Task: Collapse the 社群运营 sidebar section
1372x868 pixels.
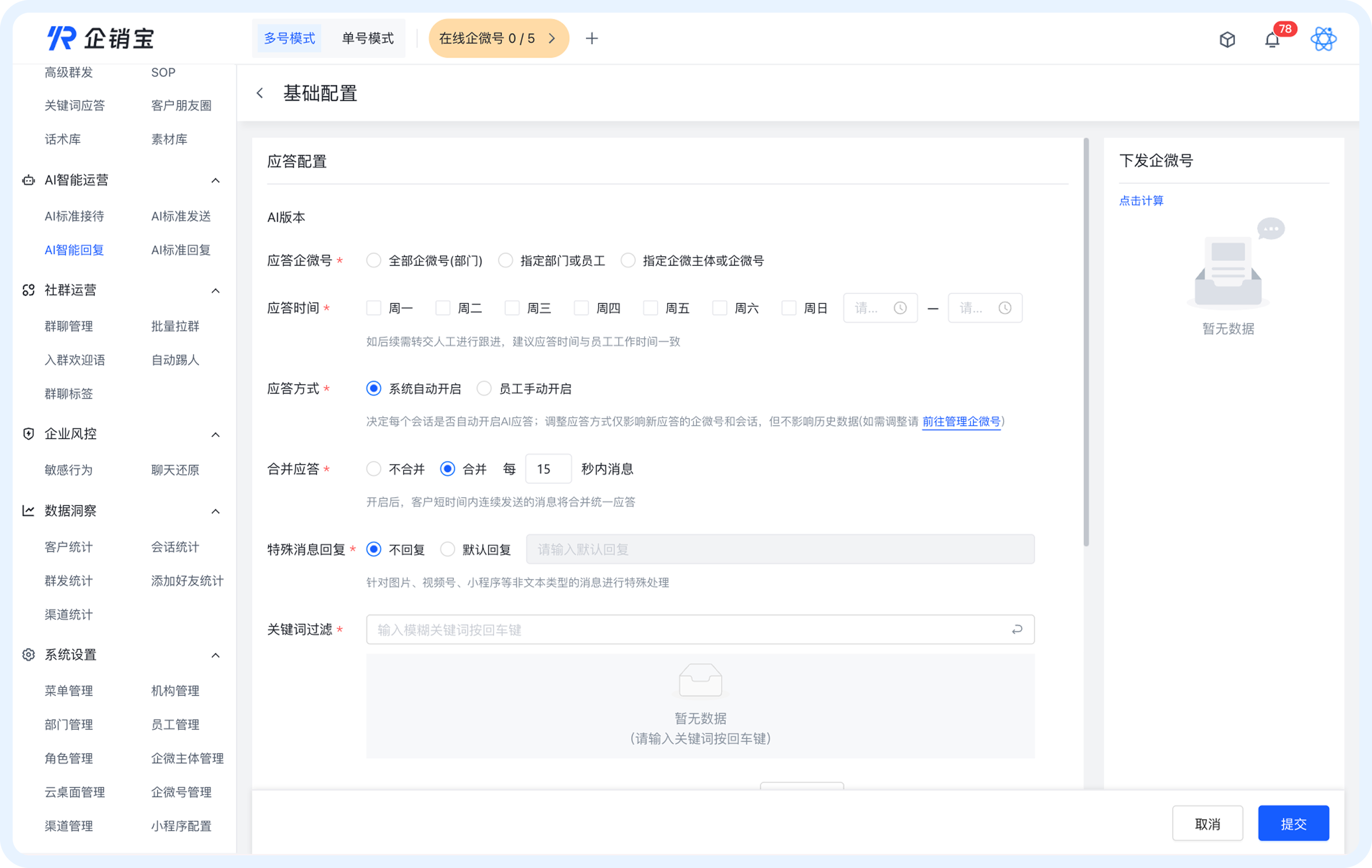Action: [x=215, y=290]
